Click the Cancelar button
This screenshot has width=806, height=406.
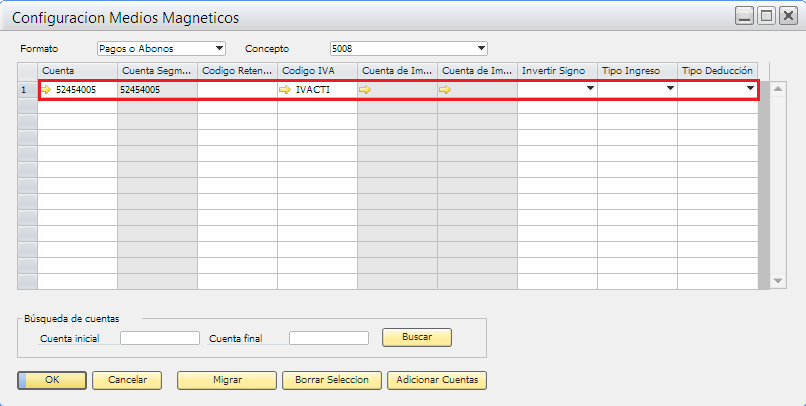click(127, 380)
